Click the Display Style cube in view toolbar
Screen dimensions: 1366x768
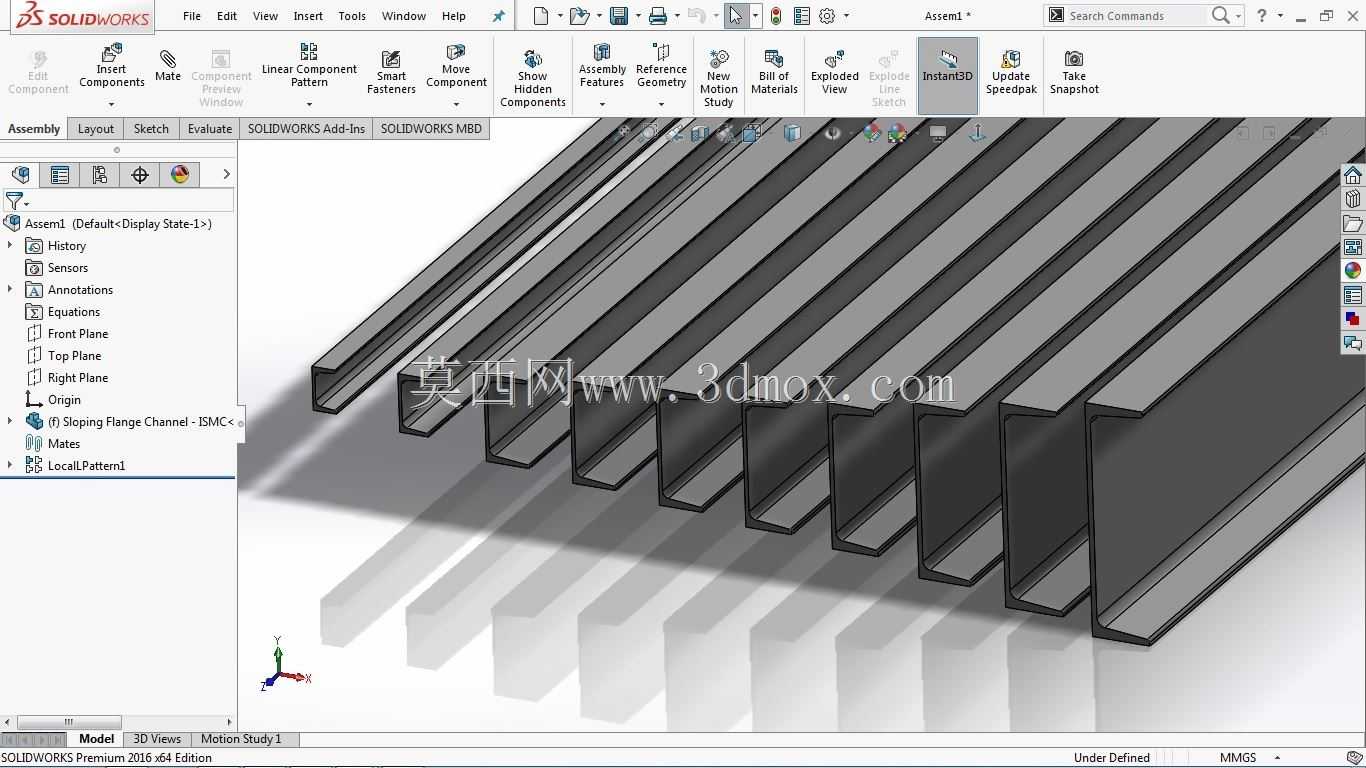792,133
